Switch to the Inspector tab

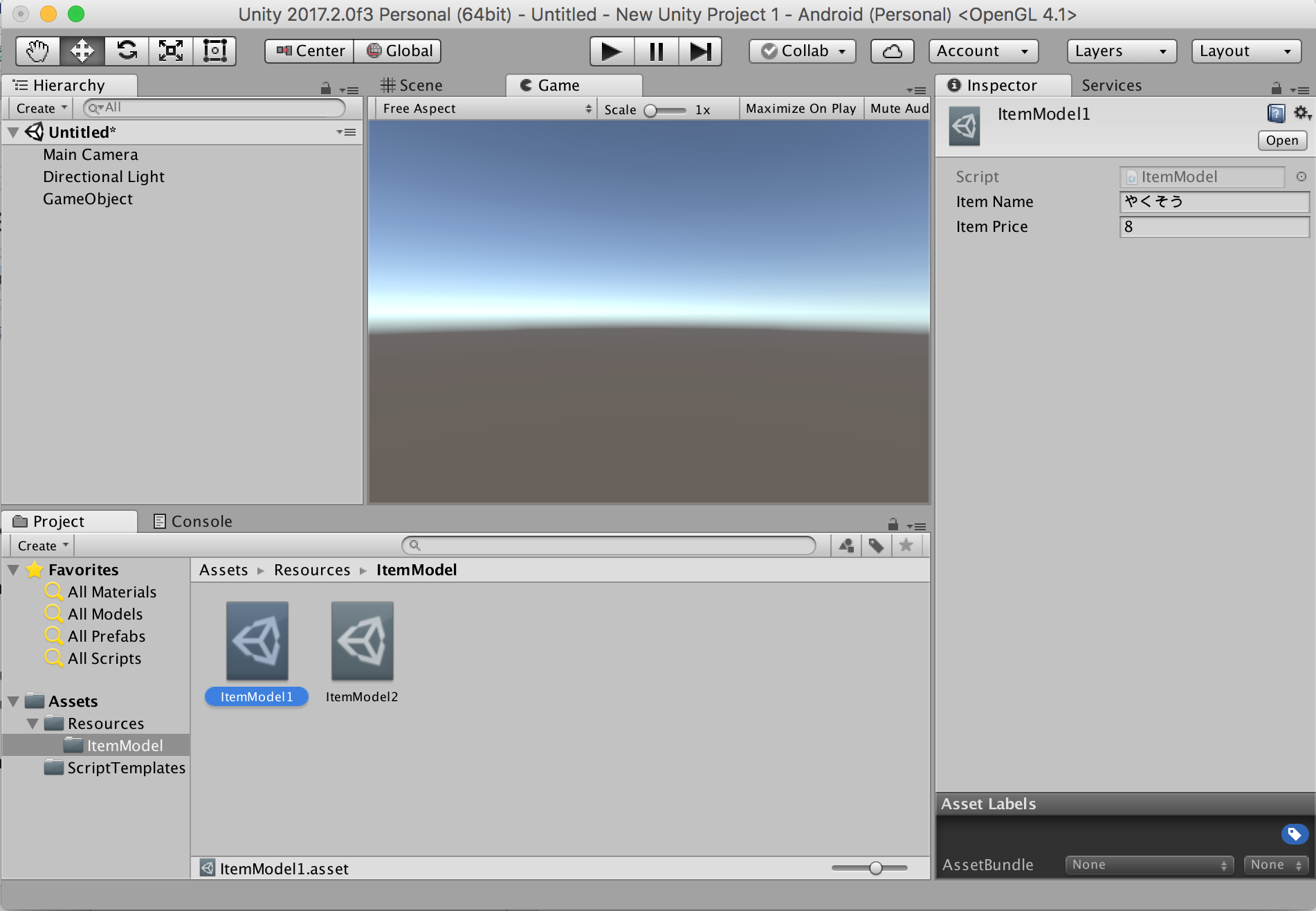[1003, 85]
